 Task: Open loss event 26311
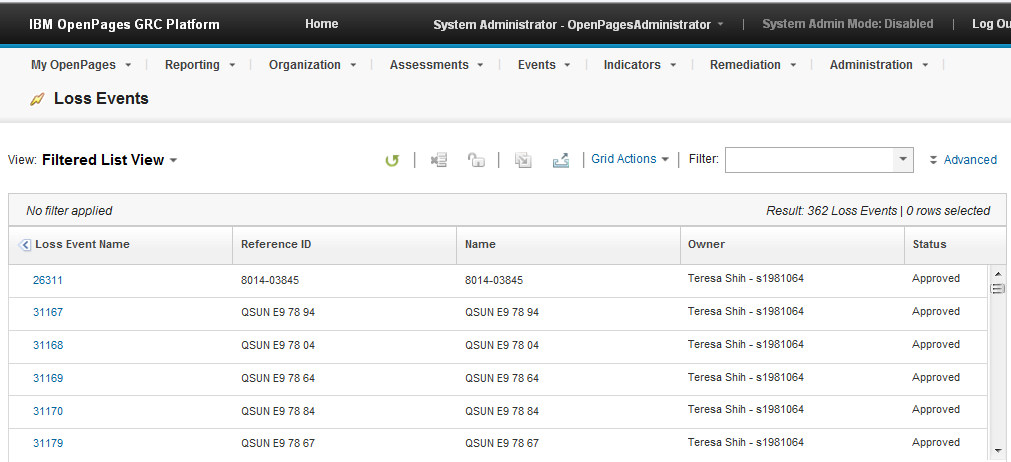coord(48,280)
